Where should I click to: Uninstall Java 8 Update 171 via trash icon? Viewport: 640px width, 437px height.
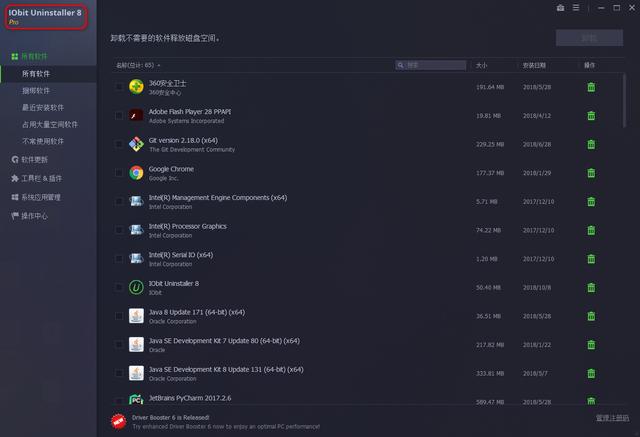pyautogui.click(x=591, y=316)
